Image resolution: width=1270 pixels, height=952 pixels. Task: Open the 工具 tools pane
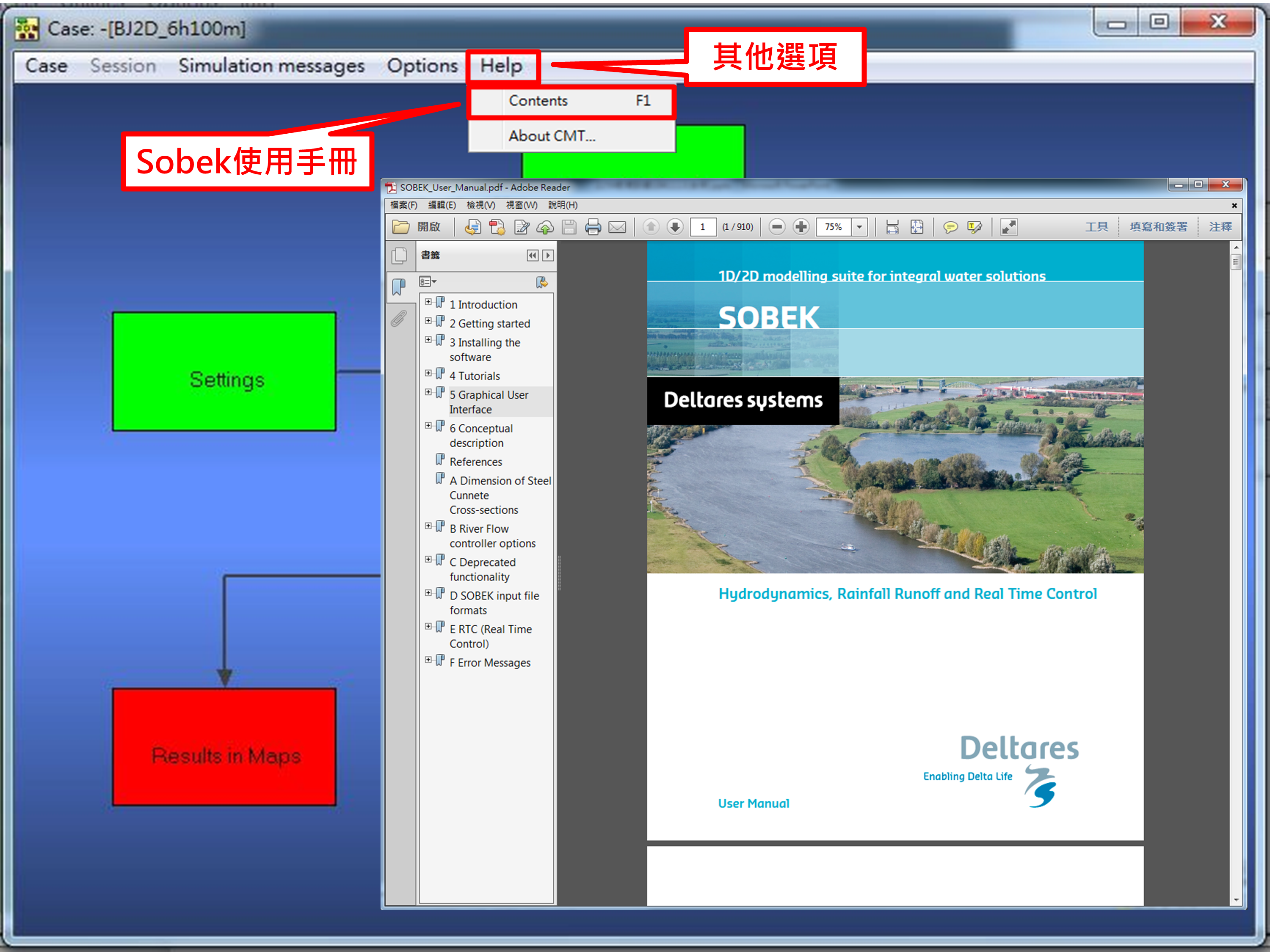1096,227
